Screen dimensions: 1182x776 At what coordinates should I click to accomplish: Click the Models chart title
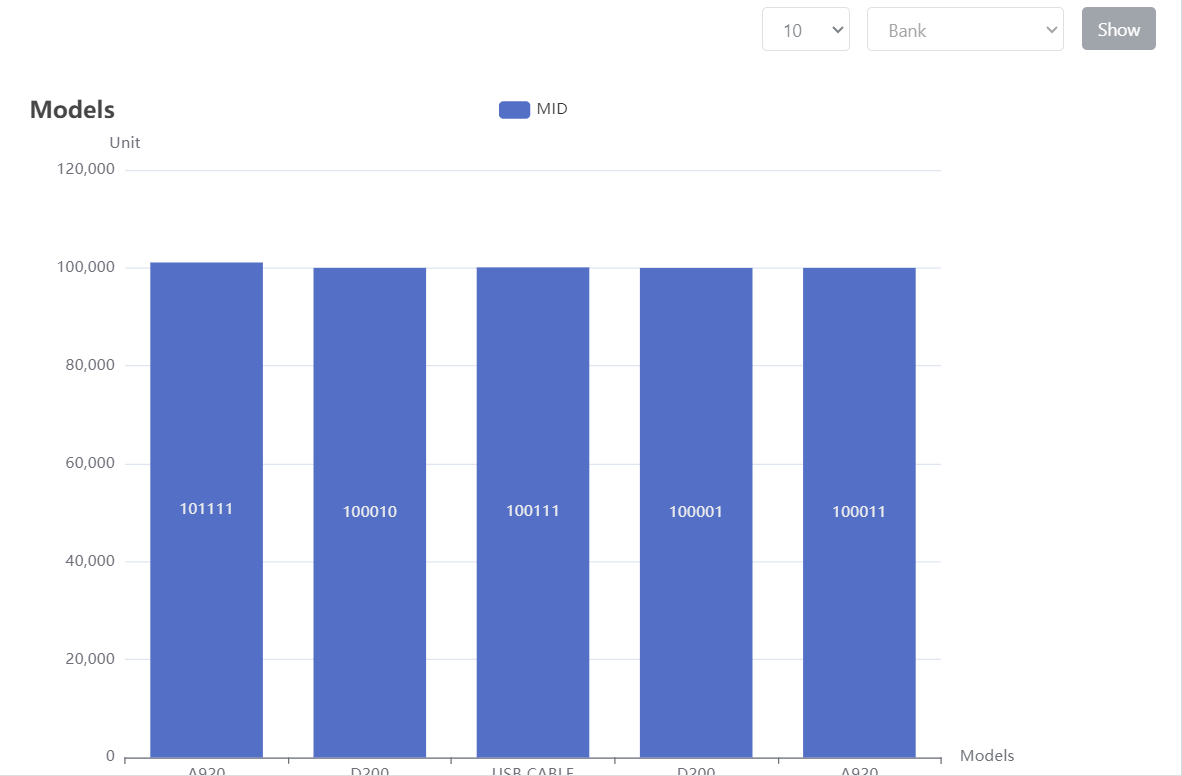[x=72, y=110]
